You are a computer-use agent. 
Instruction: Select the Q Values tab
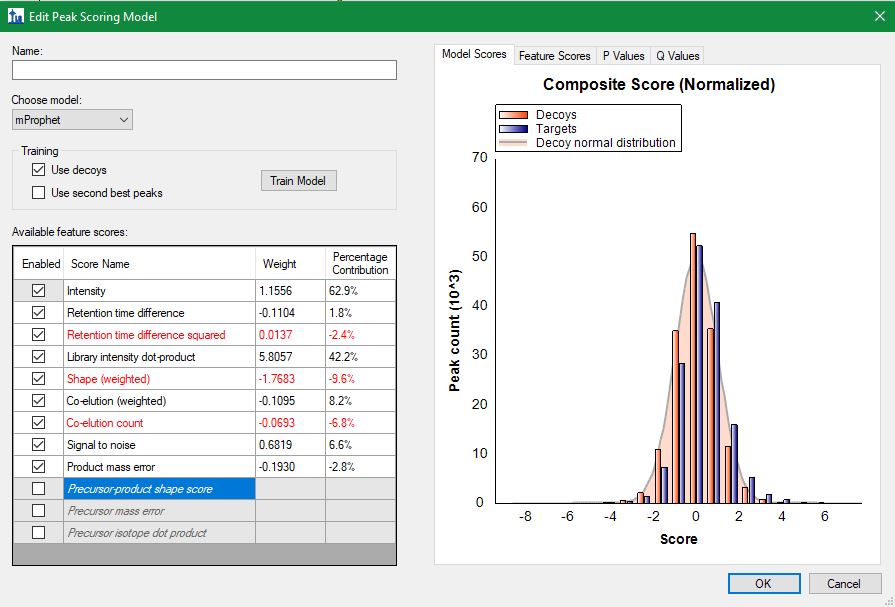coord(677,56)
